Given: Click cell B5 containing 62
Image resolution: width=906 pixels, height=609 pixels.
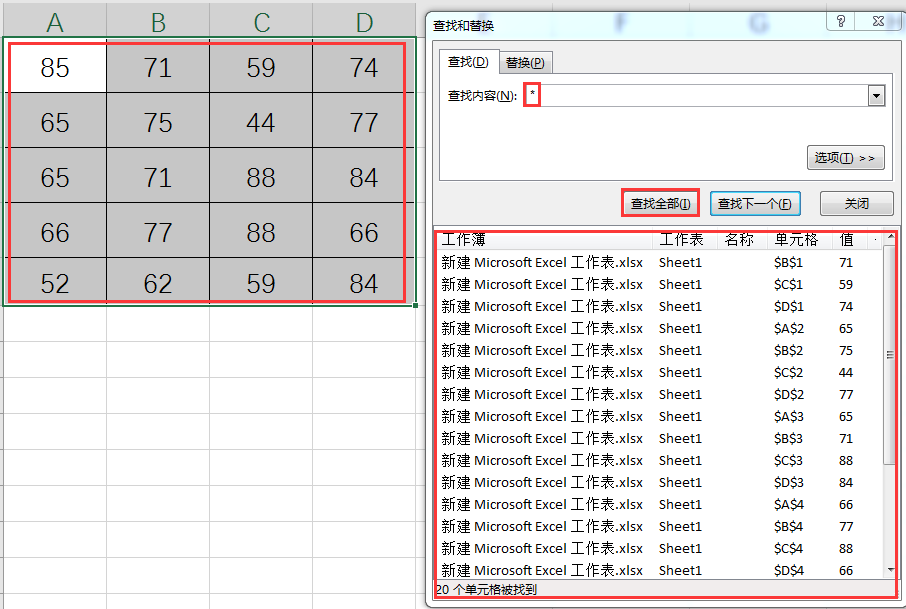Looking at the screenshot, I should [x=158, y=281].
